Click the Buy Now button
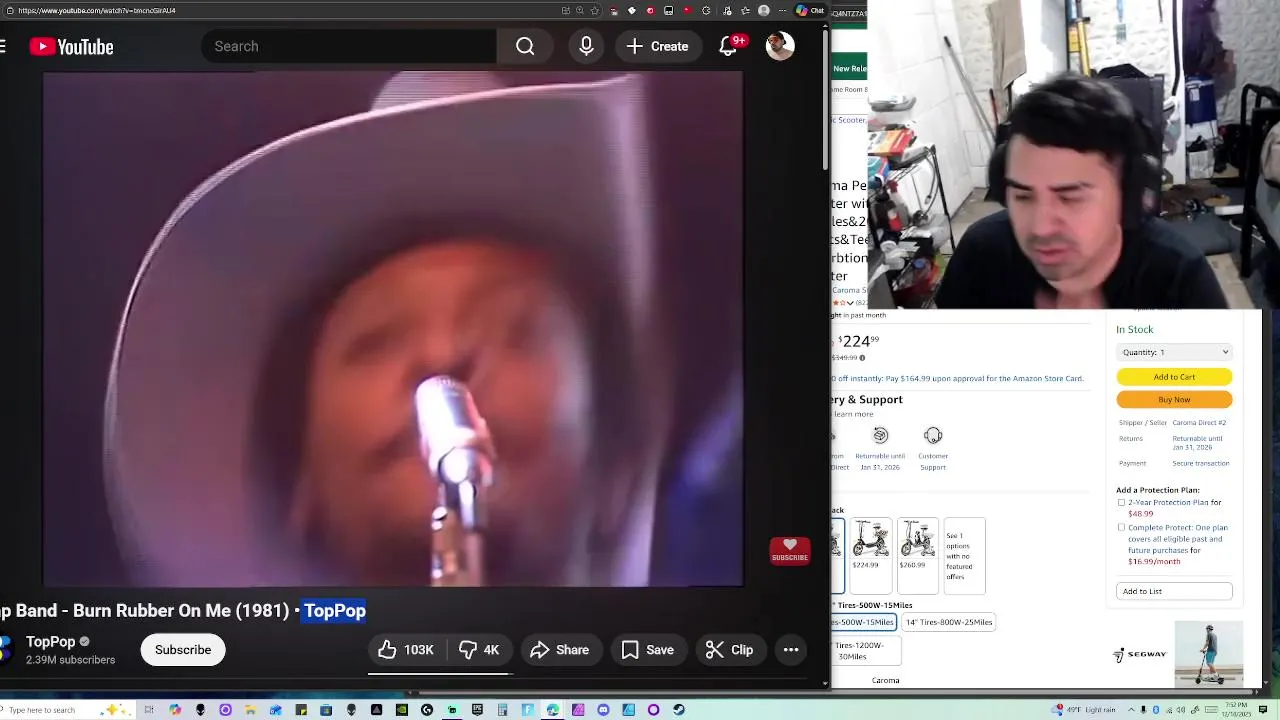Screen dimensions: 1280x720 (x=1174, y=399)
